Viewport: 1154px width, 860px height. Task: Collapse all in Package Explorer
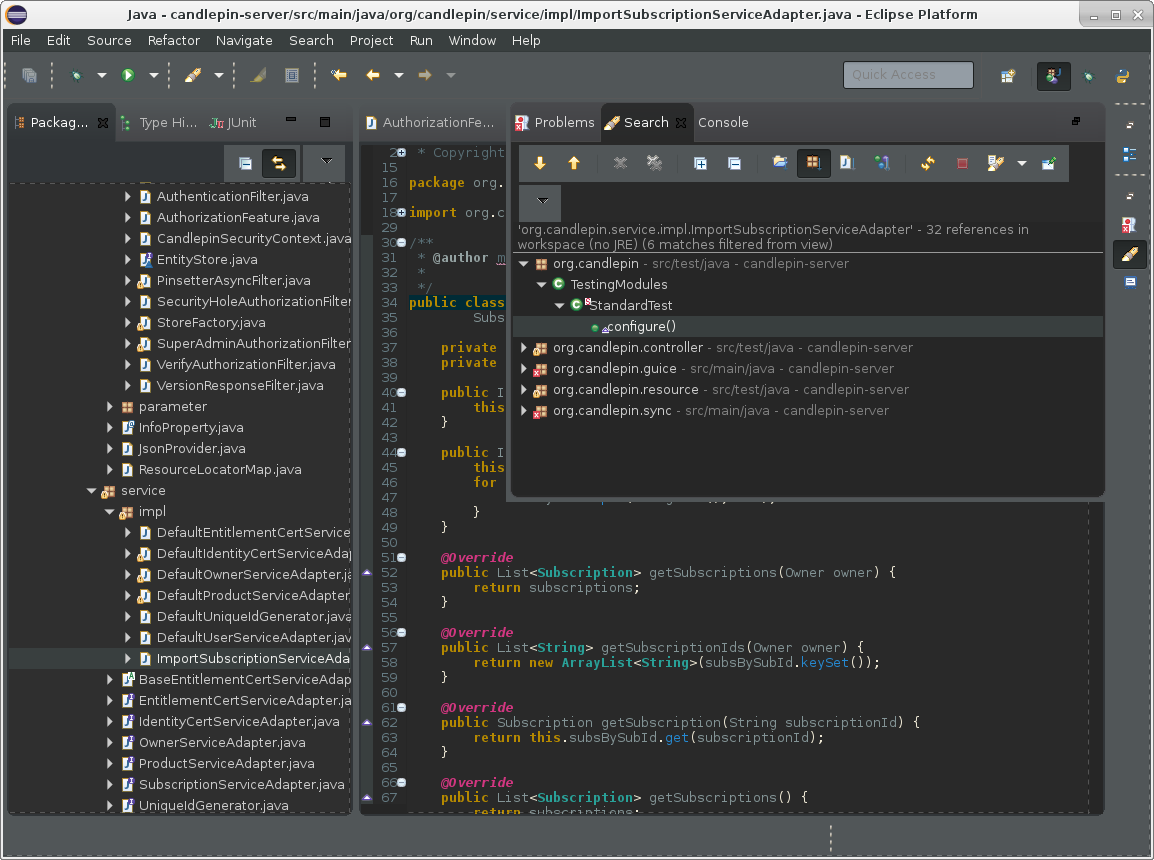245,163
